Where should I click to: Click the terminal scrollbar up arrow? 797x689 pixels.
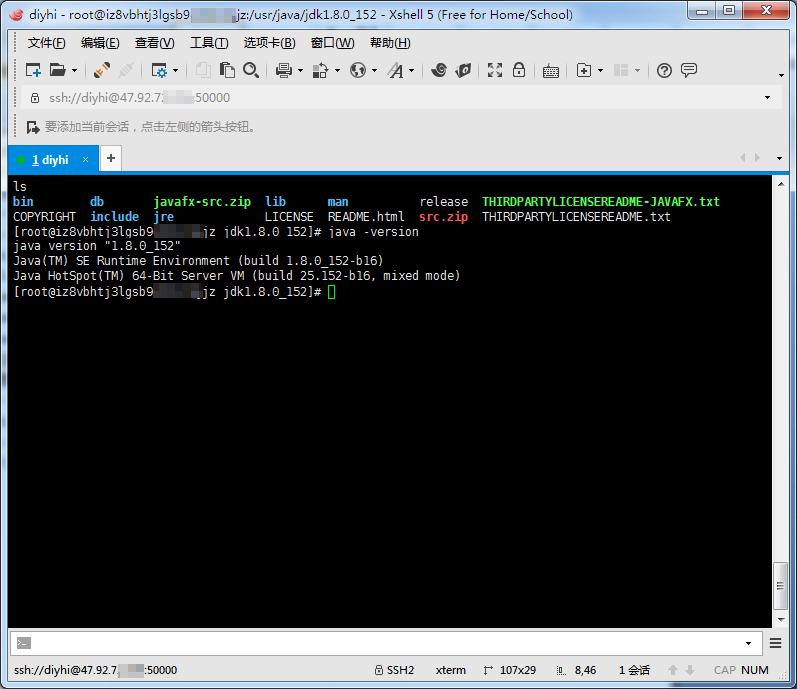pyautogui.click(x=781, y=184)
